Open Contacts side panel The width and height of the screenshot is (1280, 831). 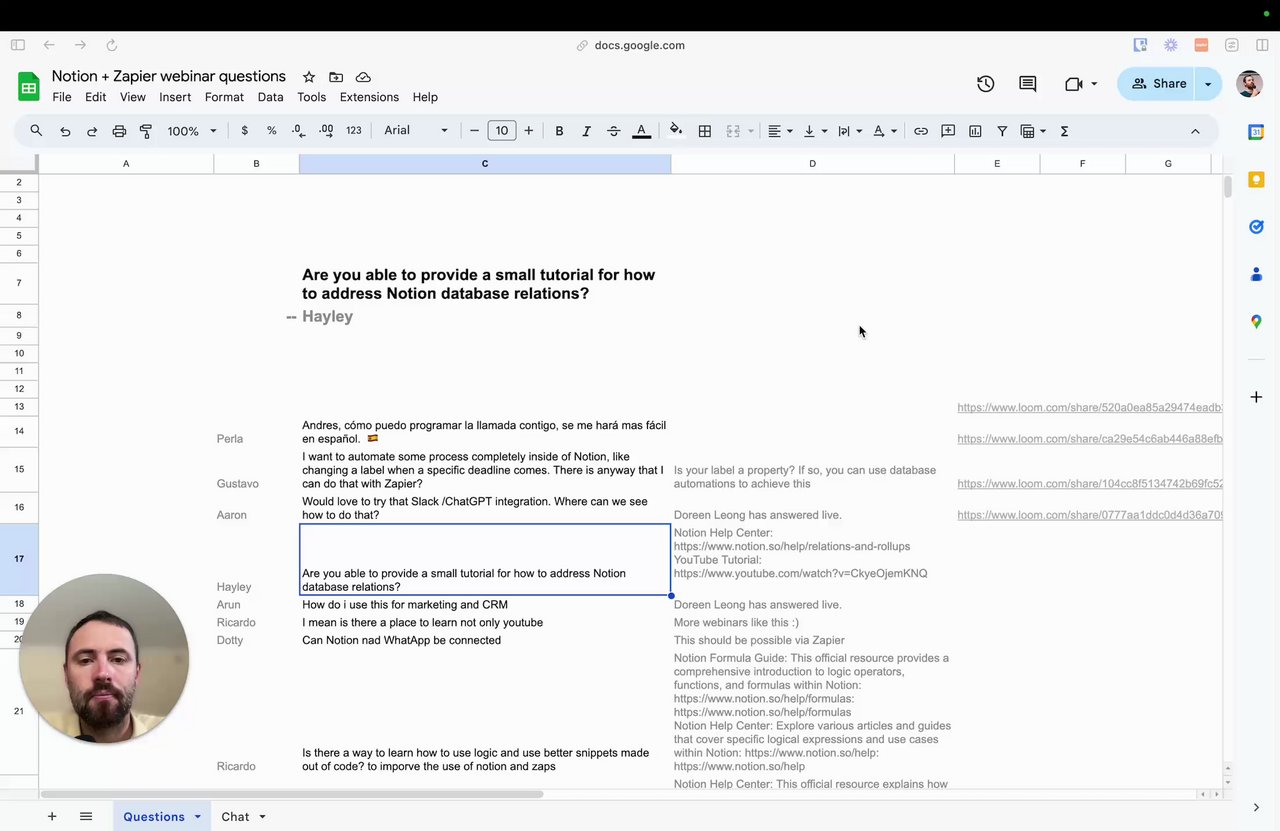1256,274
